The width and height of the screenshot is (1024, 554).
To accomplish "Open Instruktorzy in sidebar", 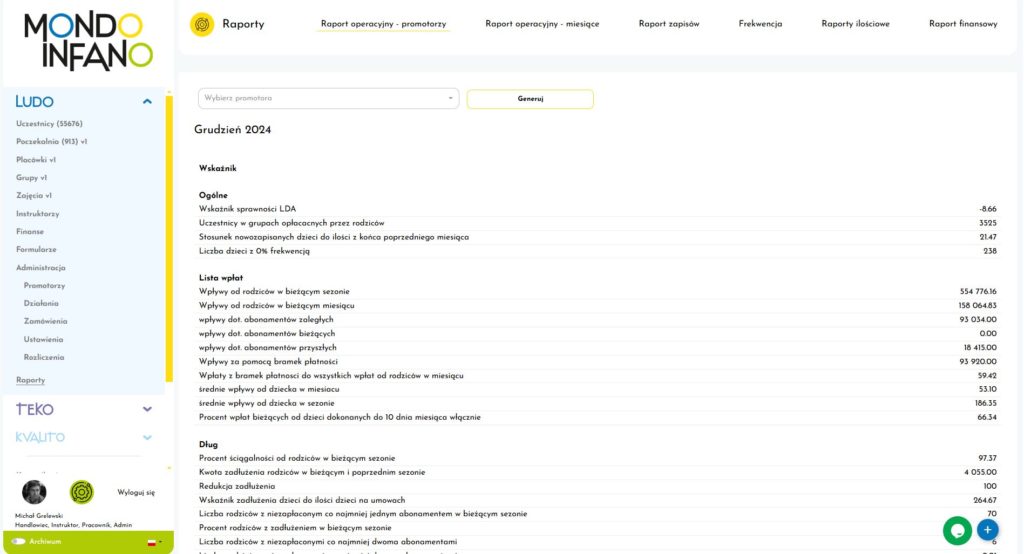I will pyautogui.click(x=38, y=214).
